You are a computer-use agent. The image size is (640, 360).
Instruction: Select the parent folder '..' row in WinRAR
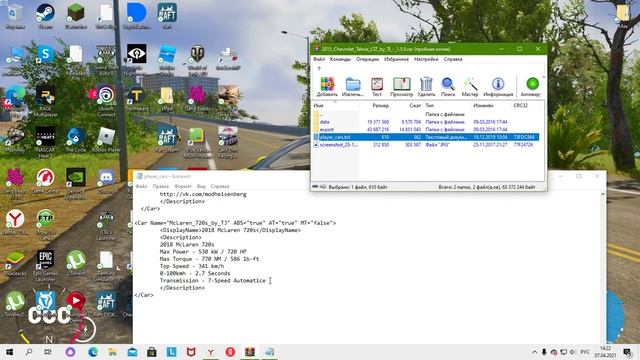(426, 114)
